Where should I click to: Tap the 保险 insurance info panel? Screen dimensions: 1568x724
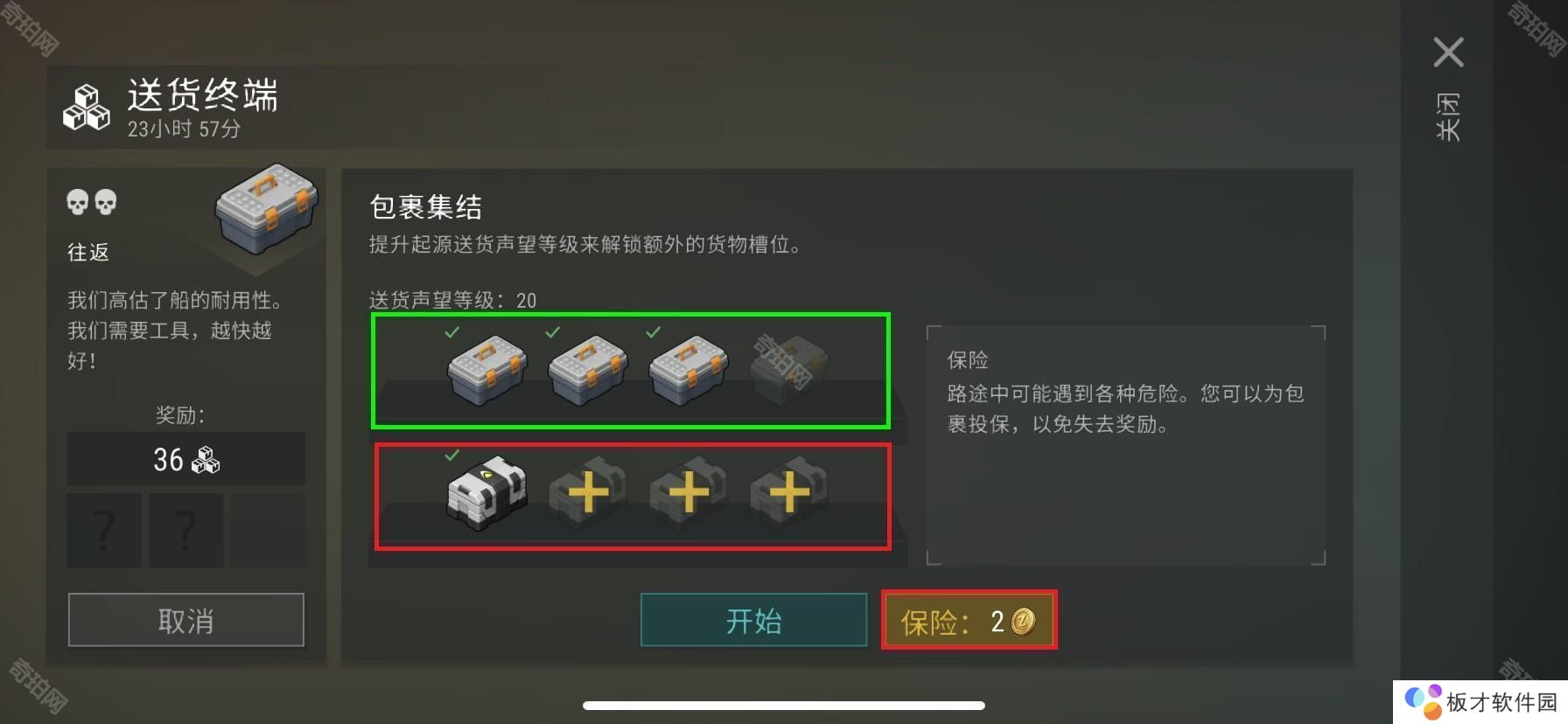click(1126, 445)
